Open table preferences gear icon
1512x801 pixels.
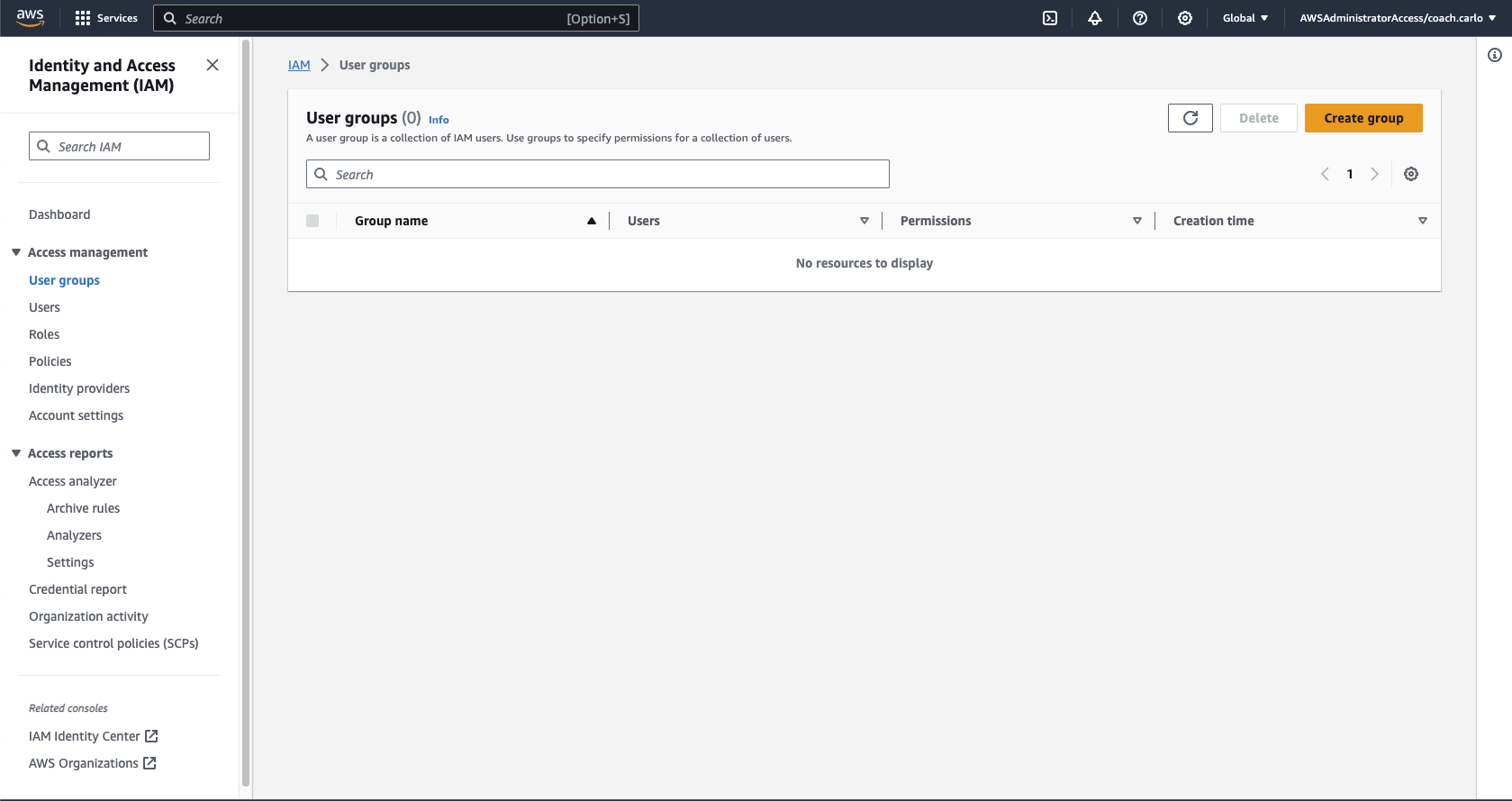coord(1411,174)
